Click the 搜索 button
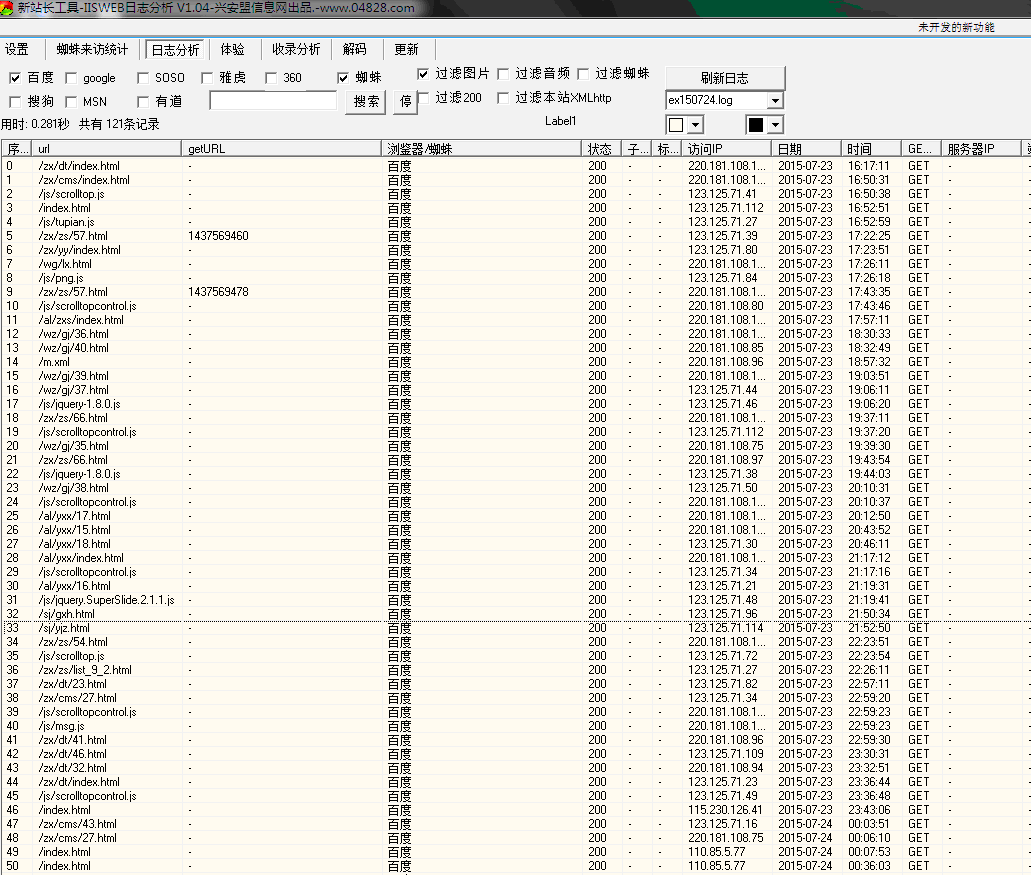 tap(366, 102)
